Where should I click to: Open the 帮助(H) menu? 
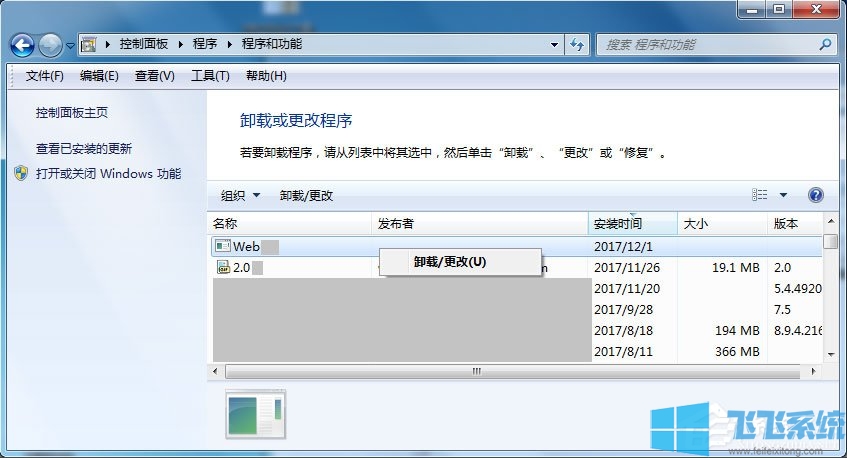coord(266,76)
